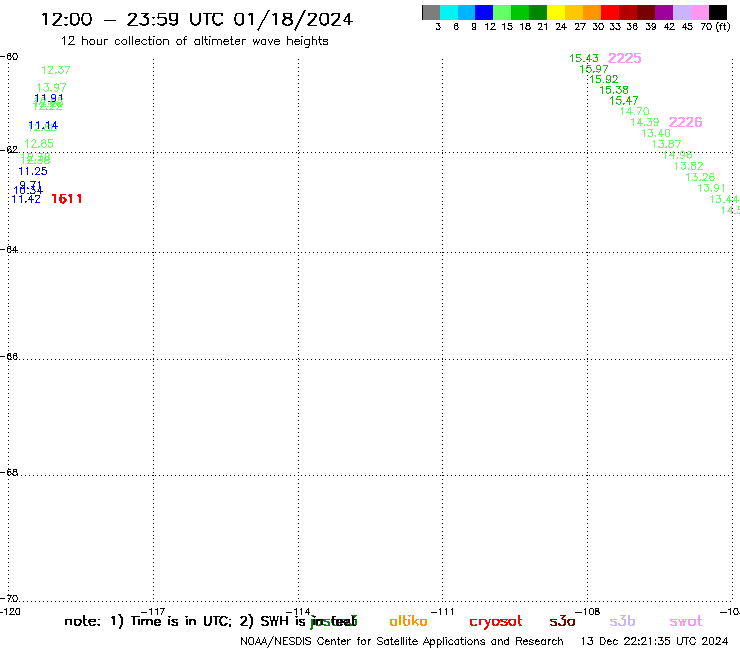Click the wave height value 13.82
Image resolution: width=740 pixels, height=650 pixels.
pyautogui.click(x=689, y=166)
